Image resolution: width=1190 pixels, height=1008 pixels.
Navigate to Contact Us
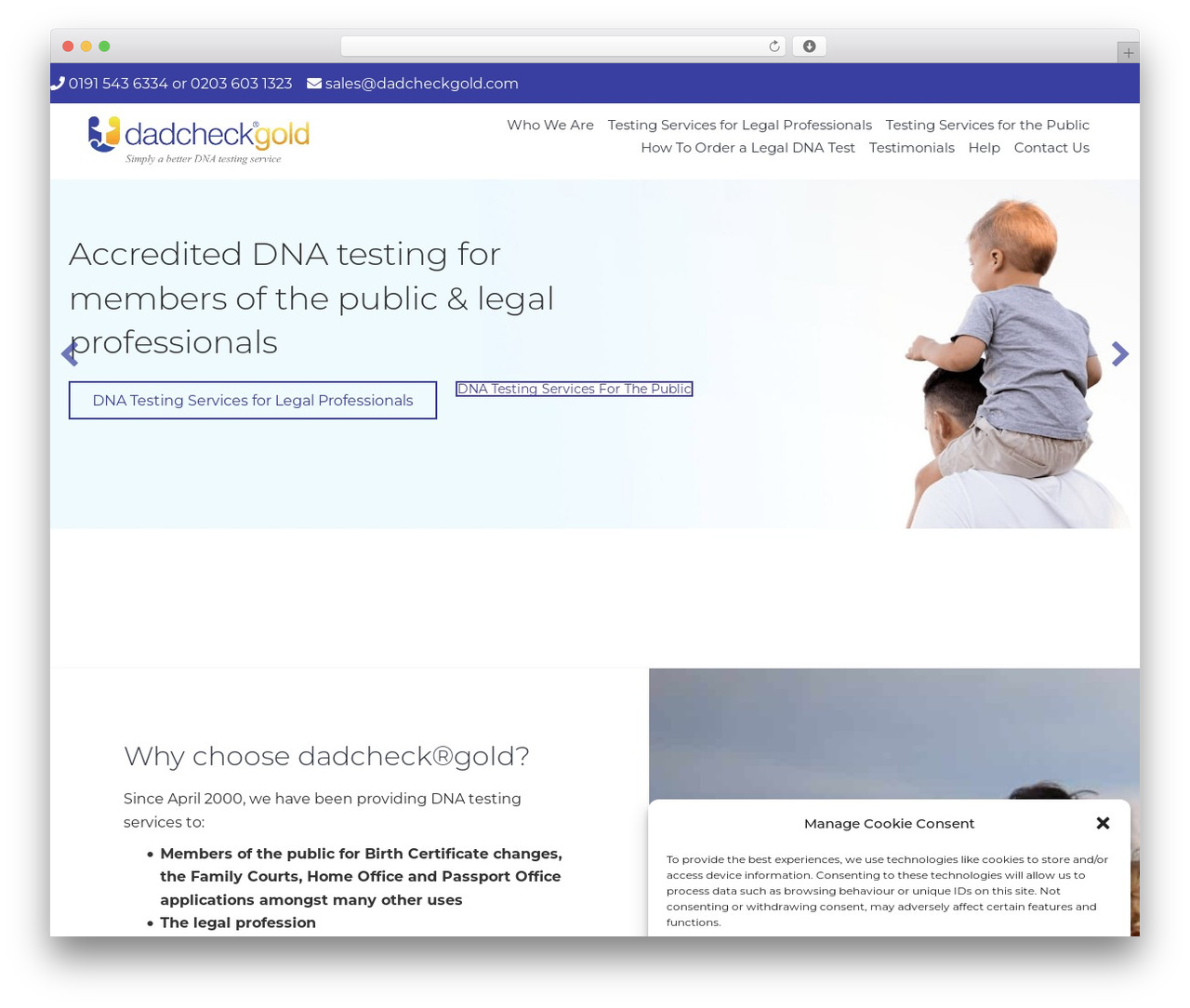coord(1051,148)
